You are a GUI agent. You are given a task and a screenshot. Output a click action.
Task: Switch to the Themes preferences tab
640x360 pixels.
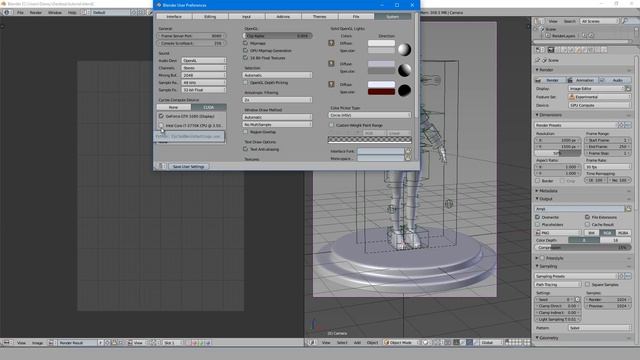pos(320,17)
